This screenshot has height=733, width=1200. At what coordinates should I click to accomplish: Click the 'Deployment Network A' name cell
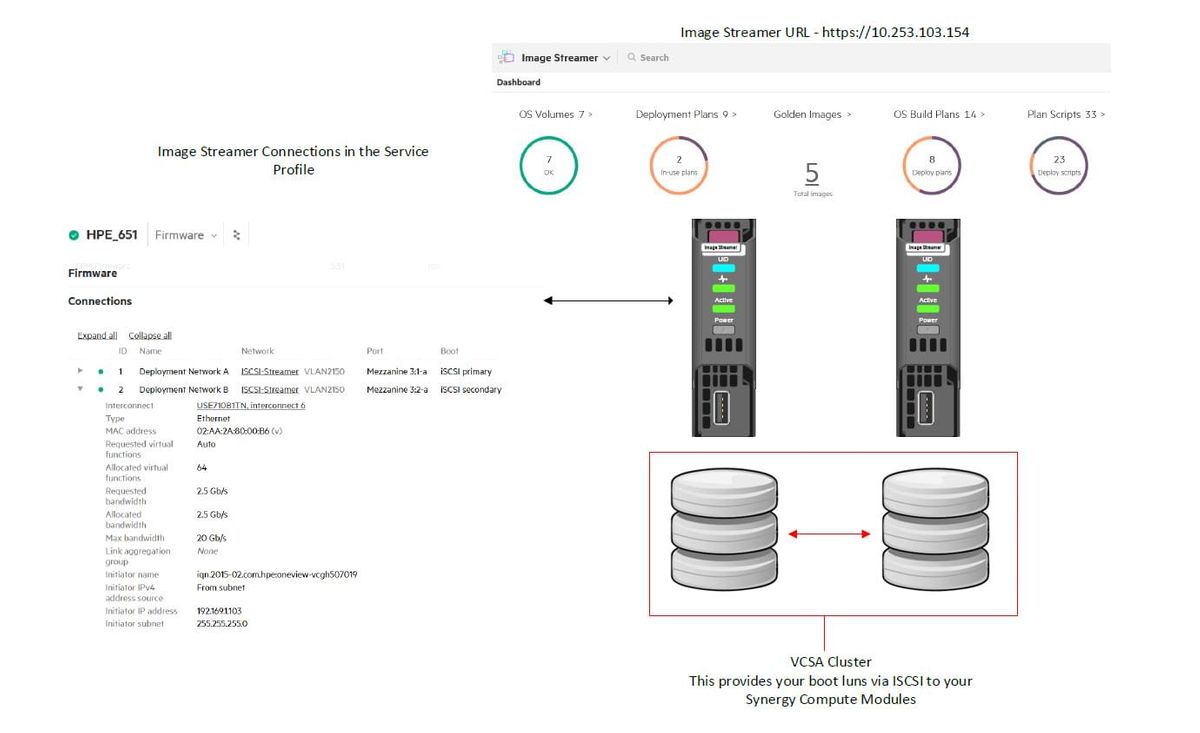tap(184, 372)
